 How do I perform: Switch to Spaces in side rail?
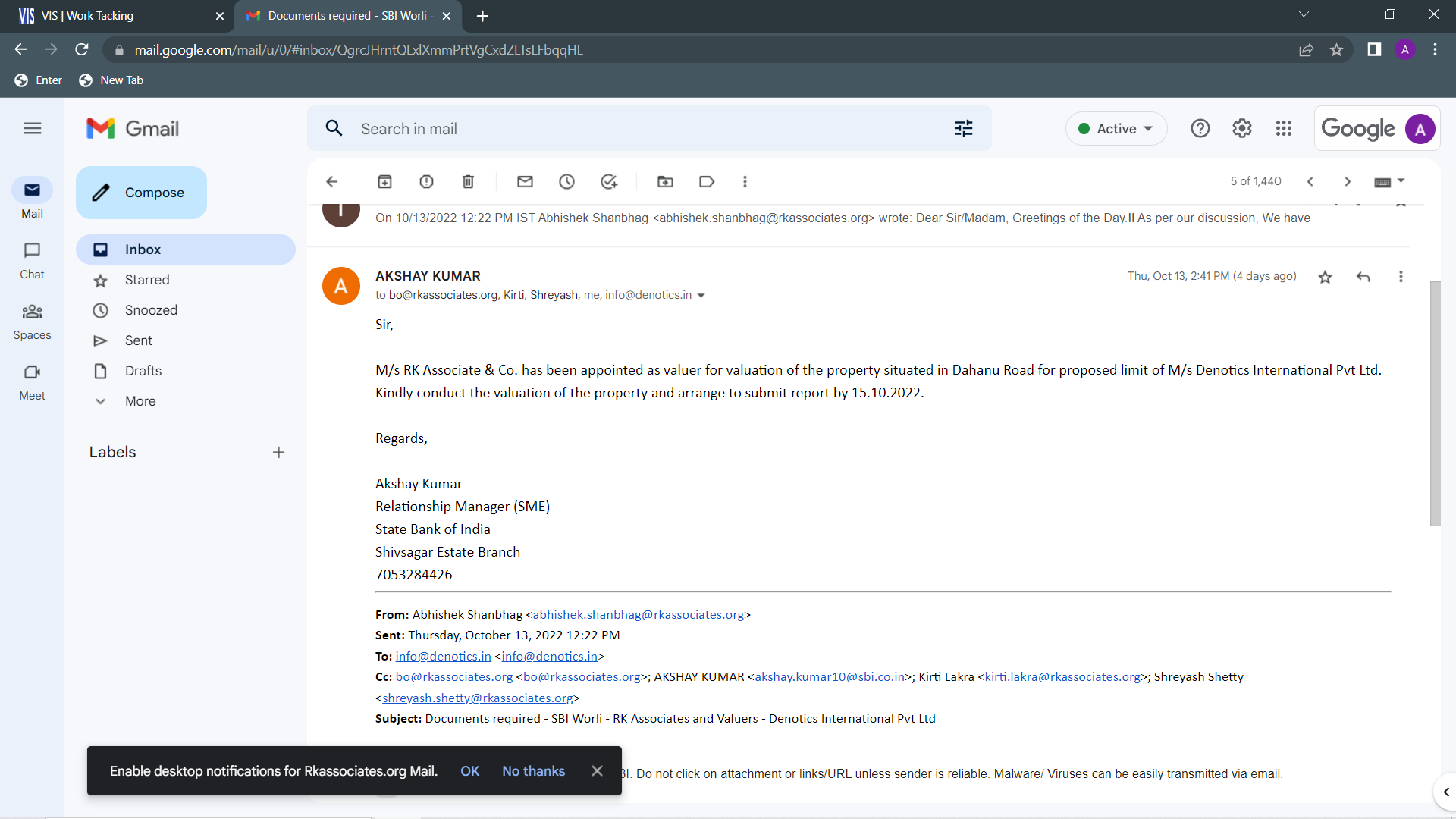pos(32,321)
